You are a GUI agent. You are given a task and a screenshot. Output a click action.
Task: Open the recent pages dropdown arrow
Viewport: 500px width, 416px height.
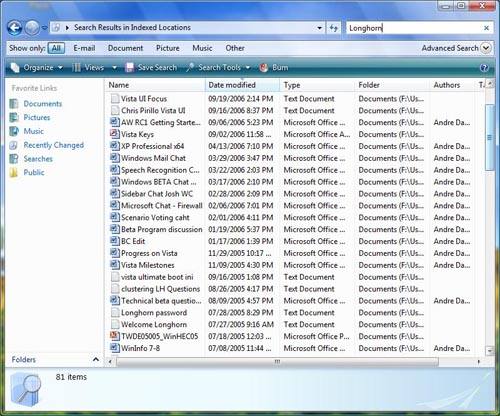(x=44, y=28)
